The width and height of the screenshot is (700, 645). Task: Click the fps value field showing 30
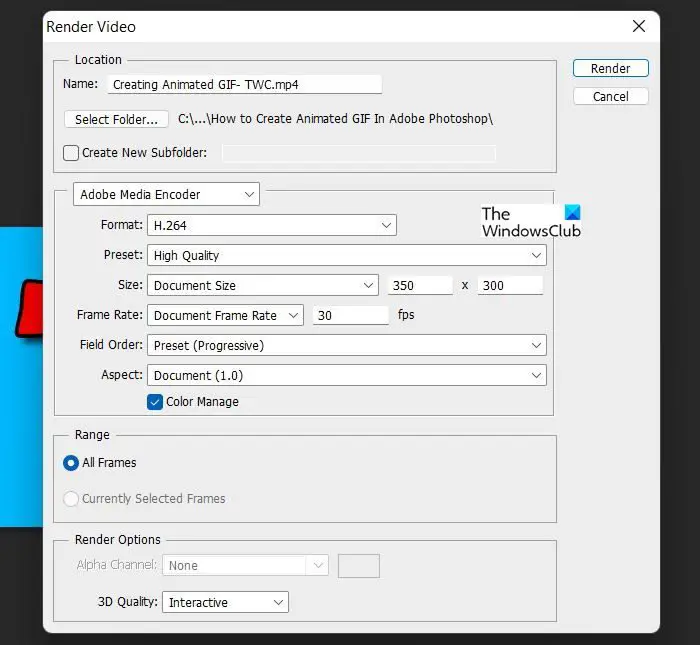click(x=350, y=315)
